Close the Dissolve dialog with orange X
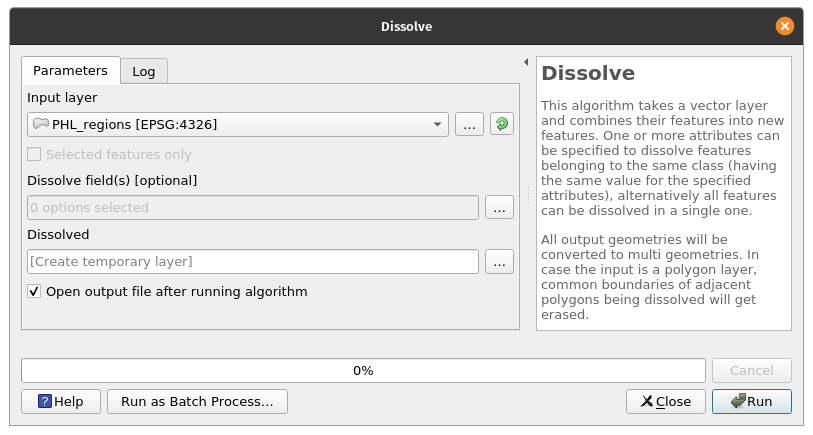 point(785,26)
